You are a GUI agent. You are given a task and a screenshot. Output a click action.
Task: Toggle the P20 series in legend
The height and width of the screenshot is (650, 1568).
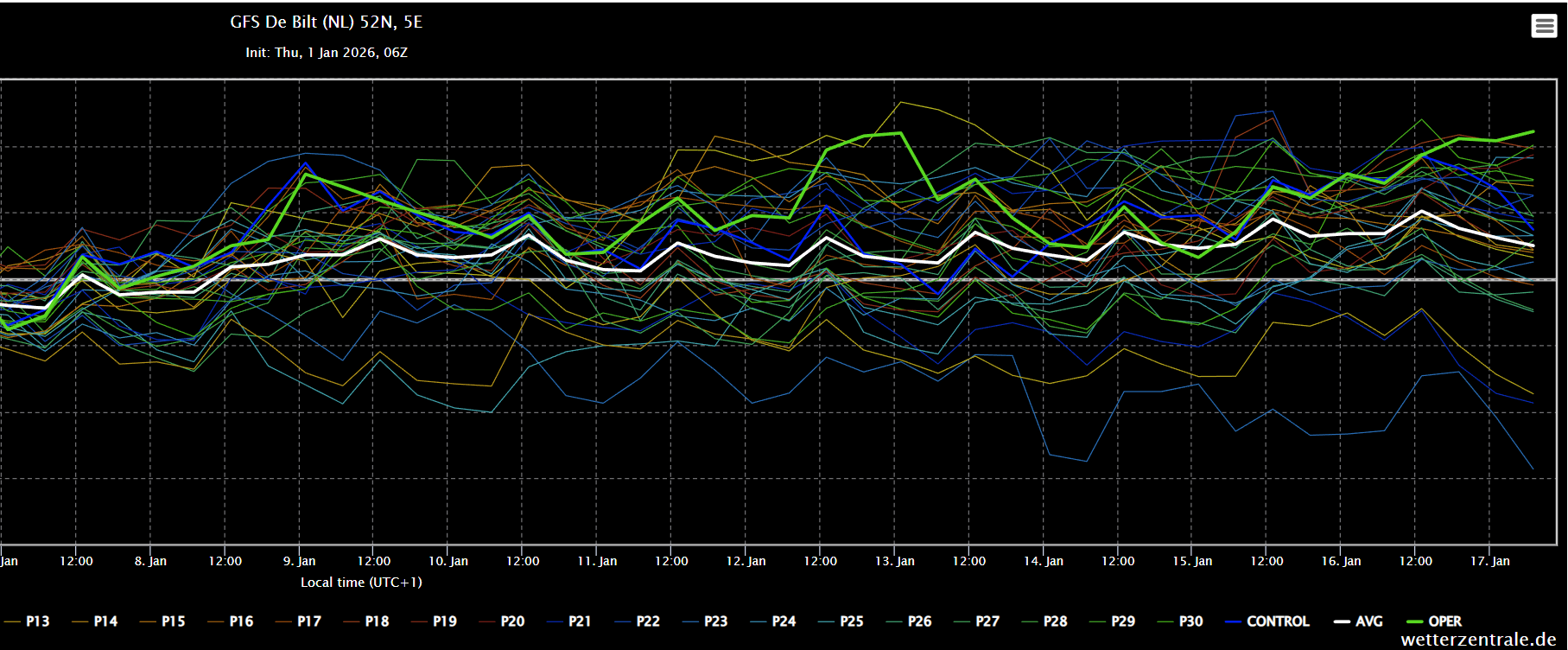coord(502,621)
